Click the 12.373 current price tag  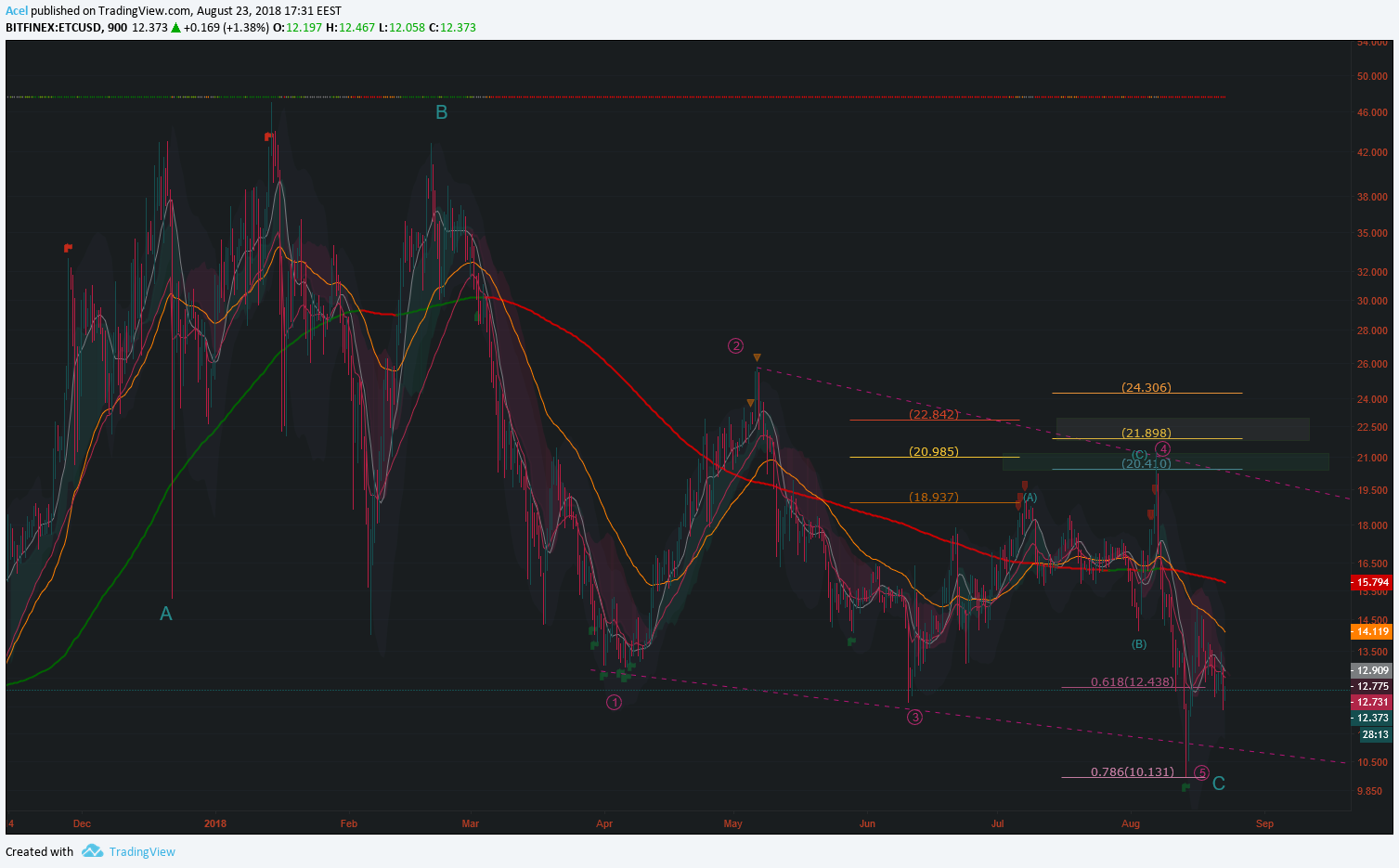coord(1371,718)
